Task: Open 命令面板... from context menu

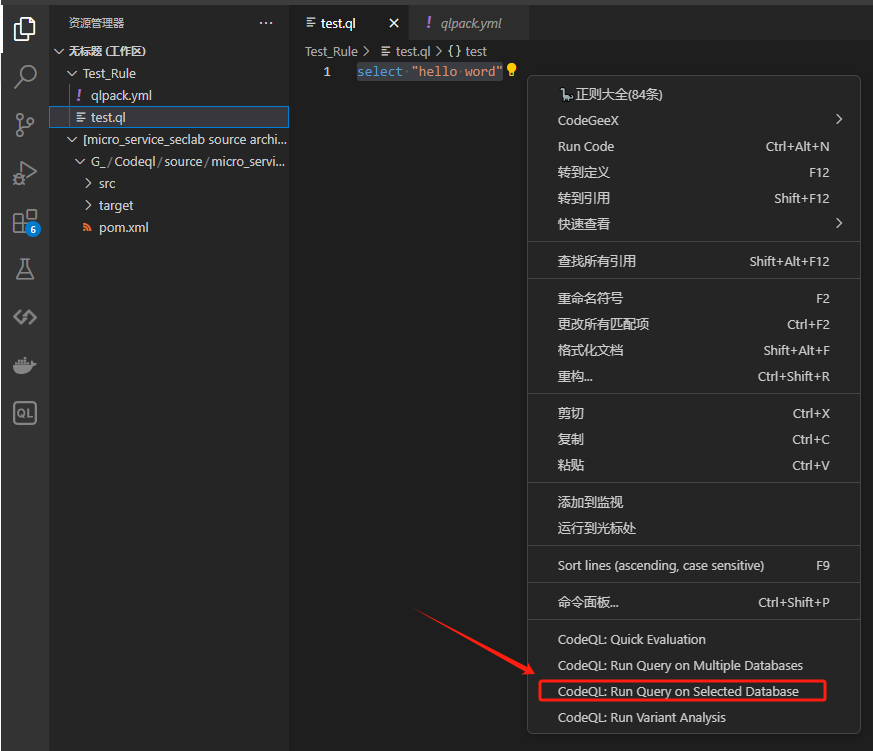Action: coord(694,602)
